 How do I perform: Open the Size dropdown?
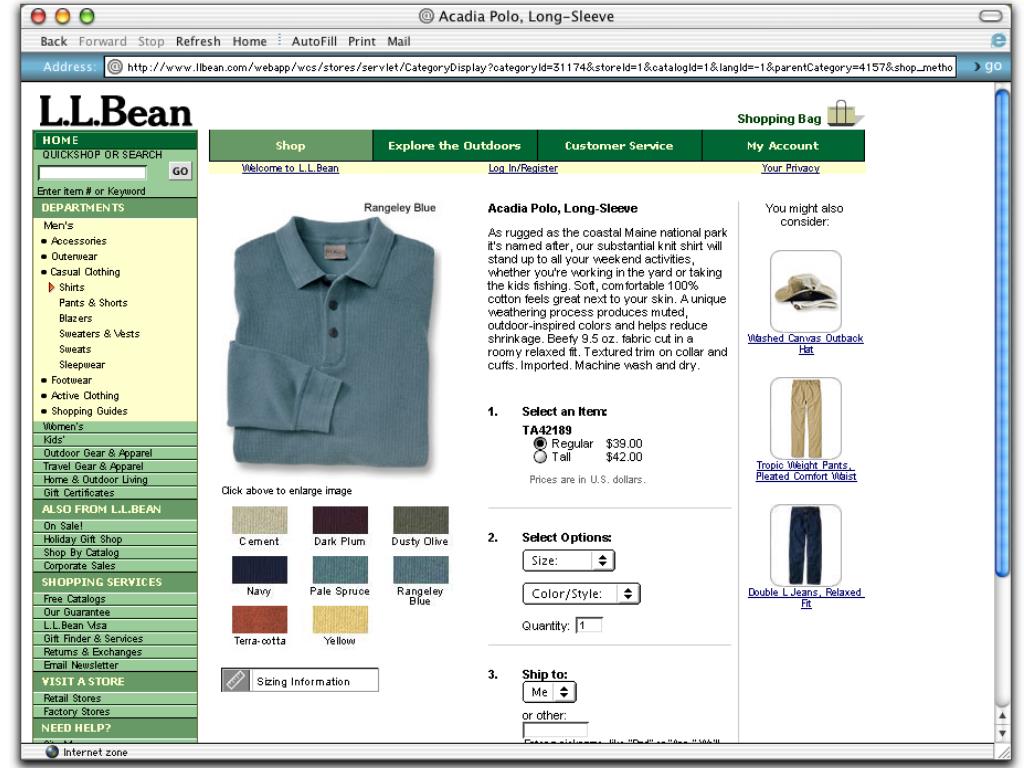(x=568, y=560)
